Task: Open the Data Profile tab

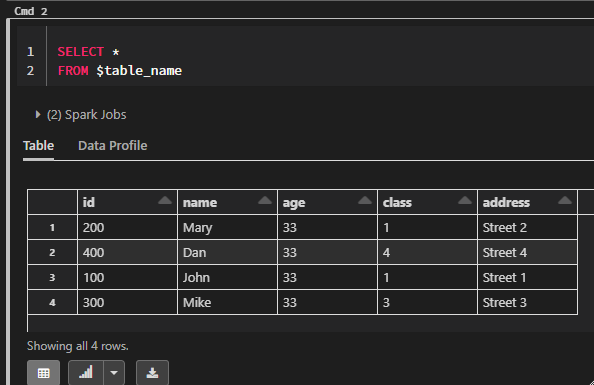Action: point(113,146)
